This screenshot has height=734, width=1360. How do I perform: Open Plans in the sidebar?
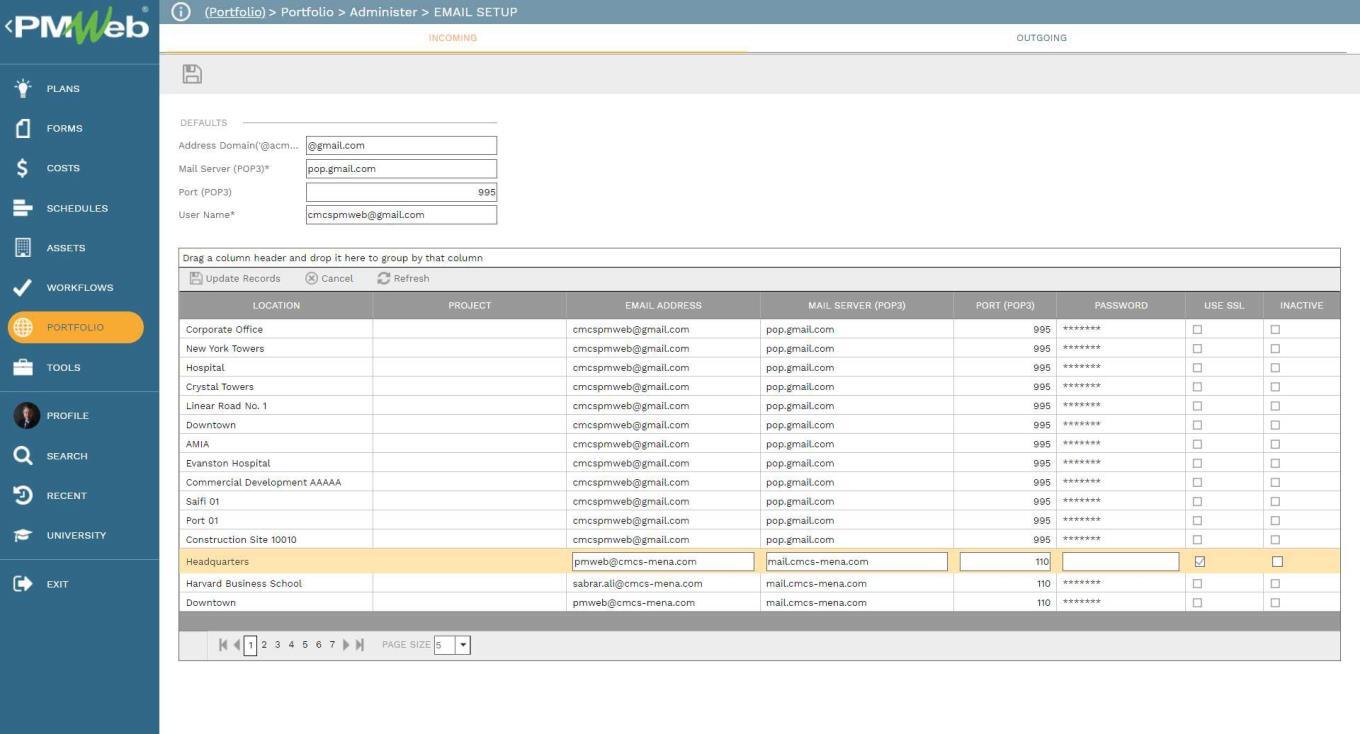coord(62,89)
